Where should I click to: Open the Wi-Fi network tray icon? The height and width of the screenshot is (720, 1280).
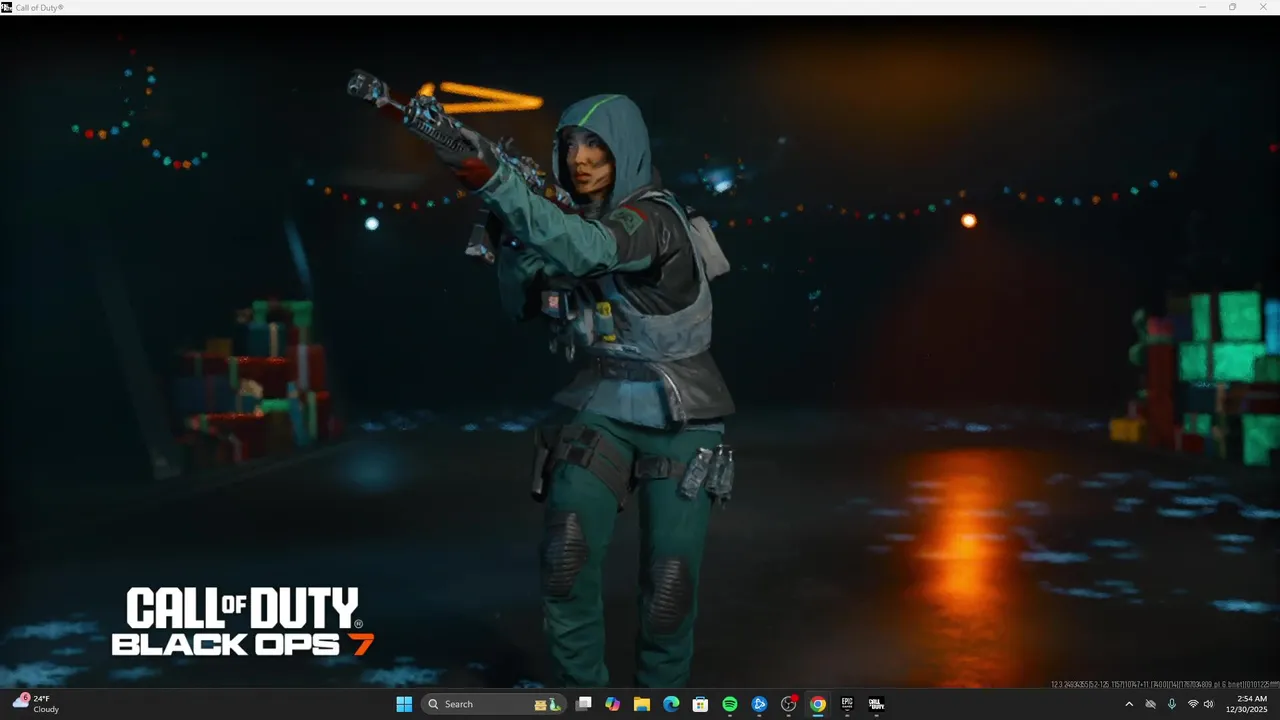tap(1192, 704)
